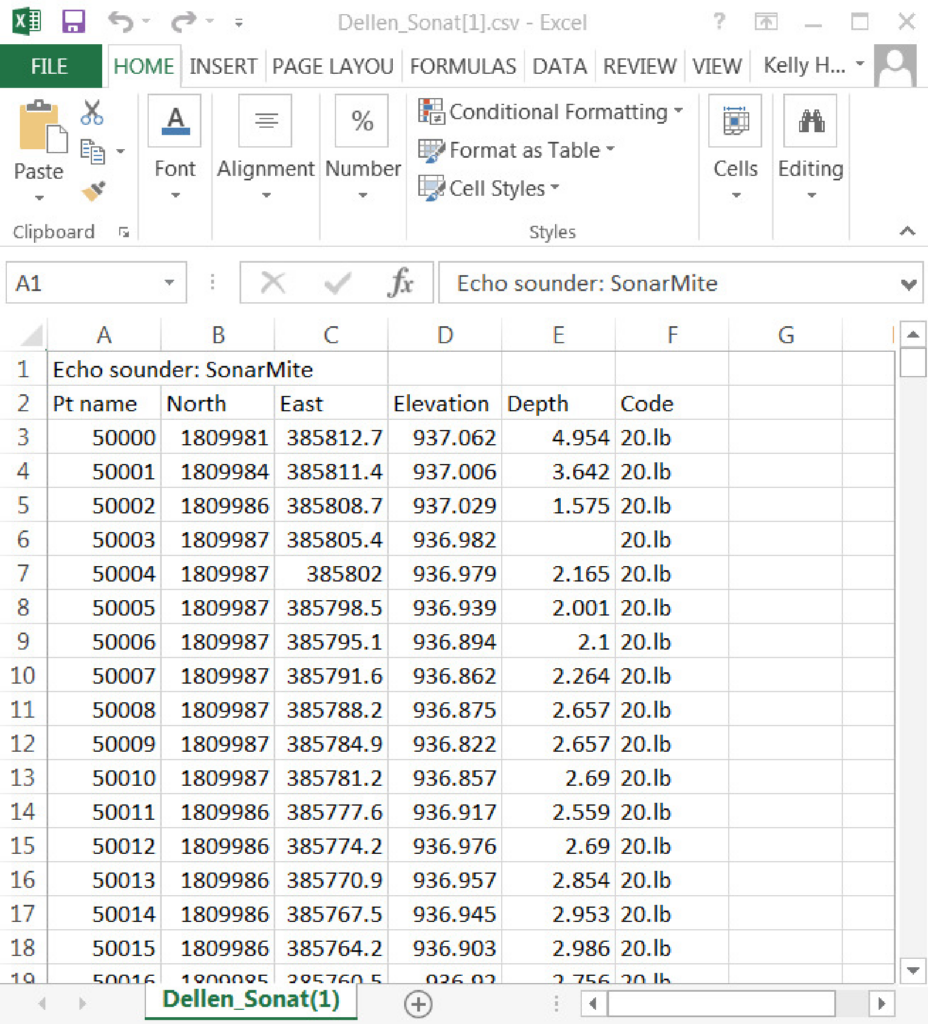Screen dimensions: 928x1024
Task: Open the Font group button
Action: pyautogui.click(x=174, y=149)
